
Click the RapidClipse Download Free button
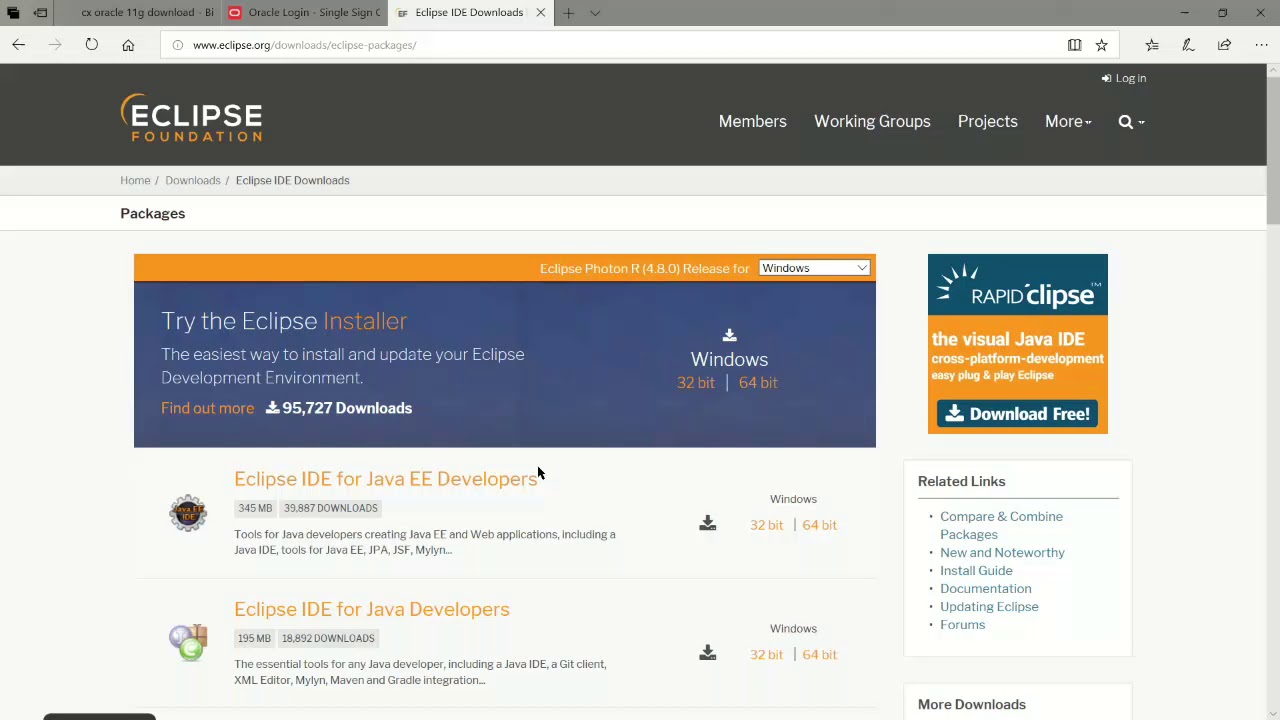point(1017,414)
